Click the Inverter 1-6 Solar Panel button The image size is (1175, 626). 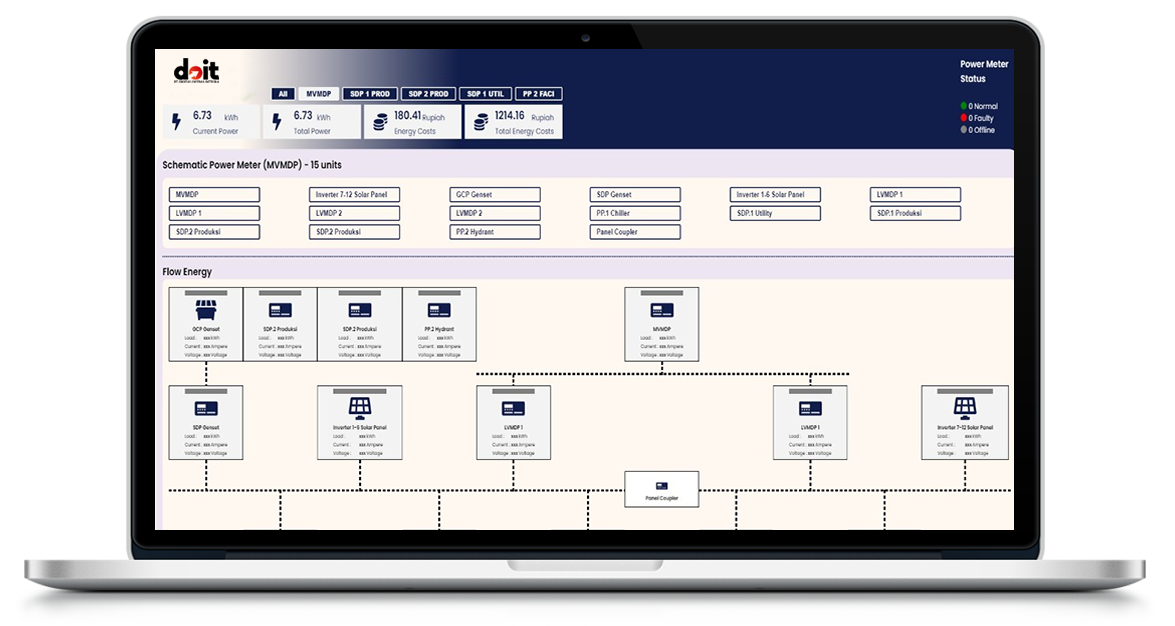pyautogui.click(x=776, y=195)
